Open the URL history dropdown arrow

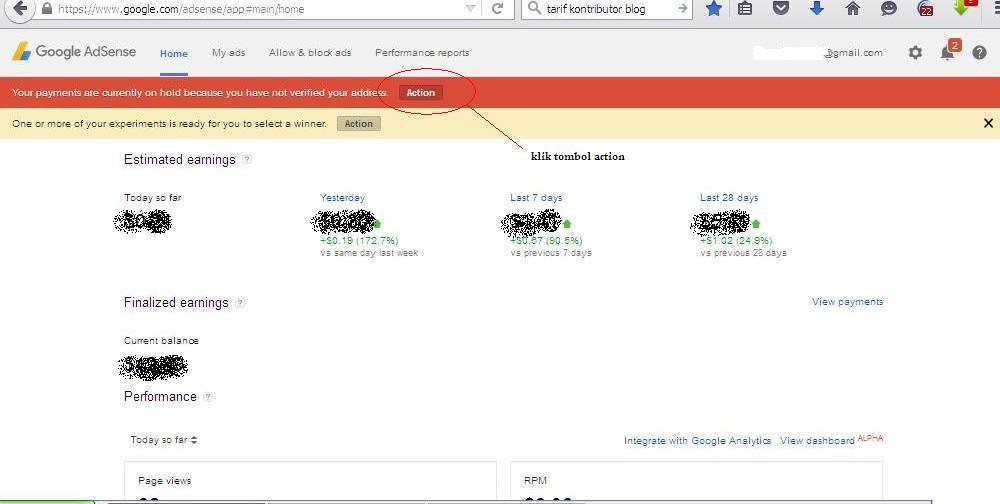pos(471,9)
